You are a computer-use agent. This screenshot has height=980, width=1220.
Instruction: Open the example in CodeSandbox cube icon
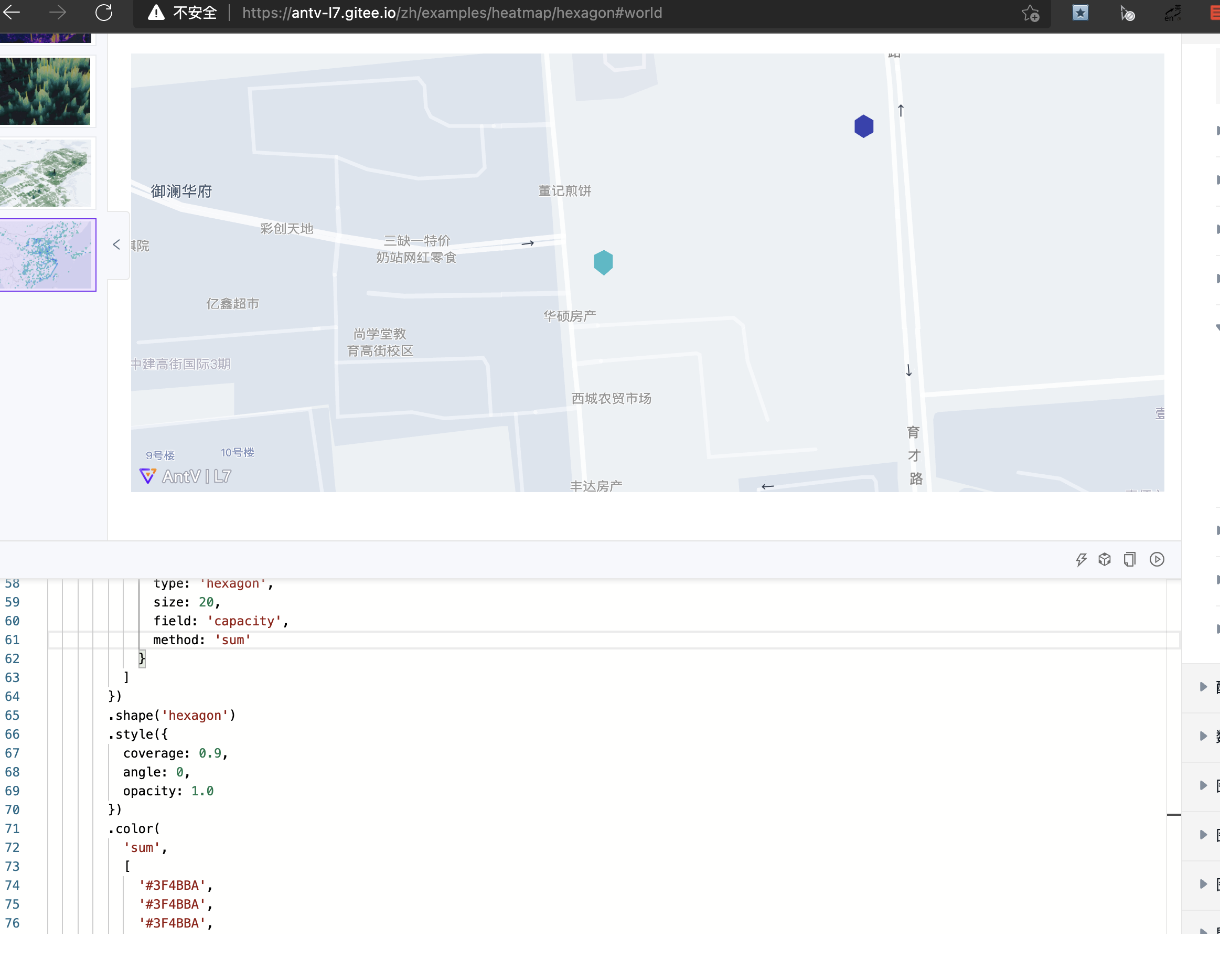pos(1105,559)
